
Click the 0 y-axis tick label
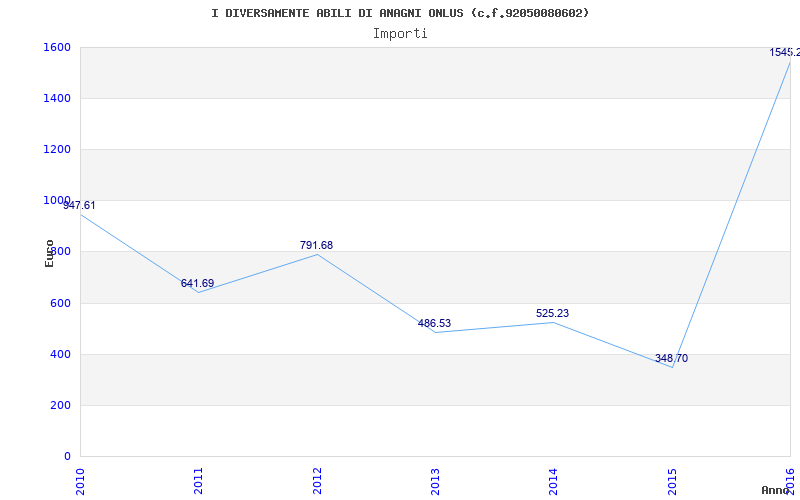pyautogui.click(x=67, y=456)
